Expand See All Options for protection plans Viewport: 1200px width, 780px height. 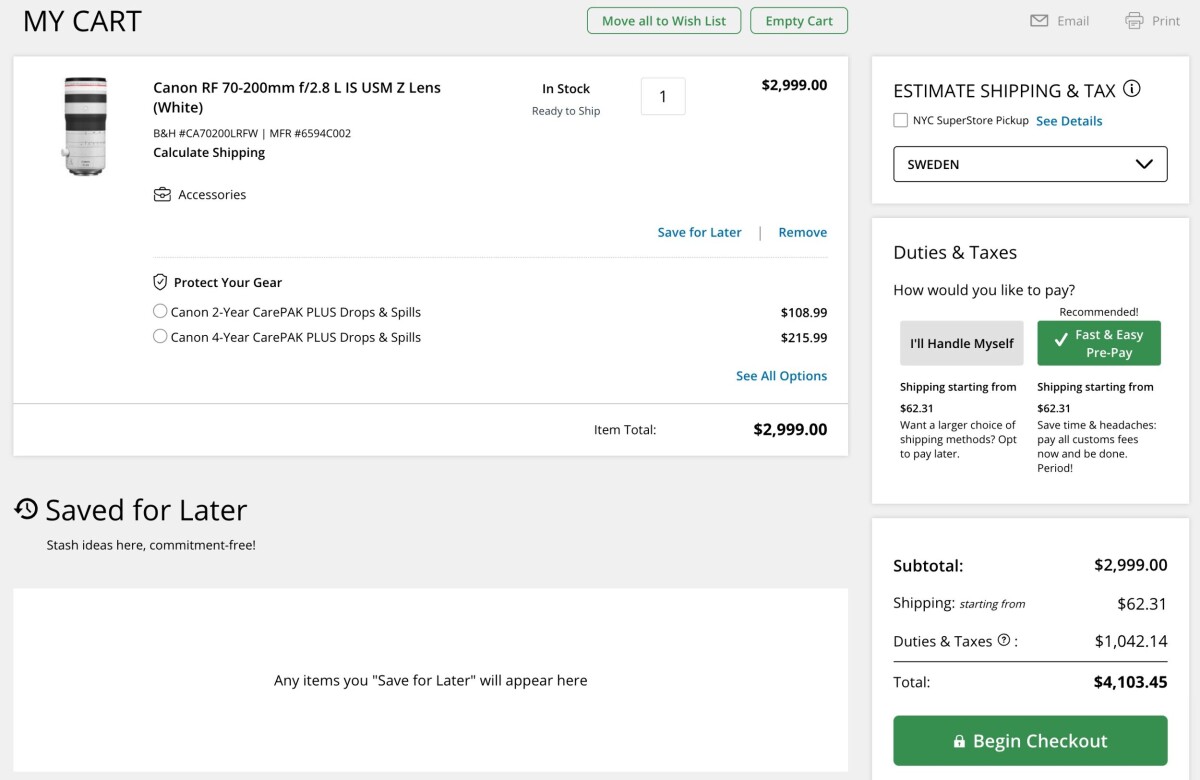781,376
